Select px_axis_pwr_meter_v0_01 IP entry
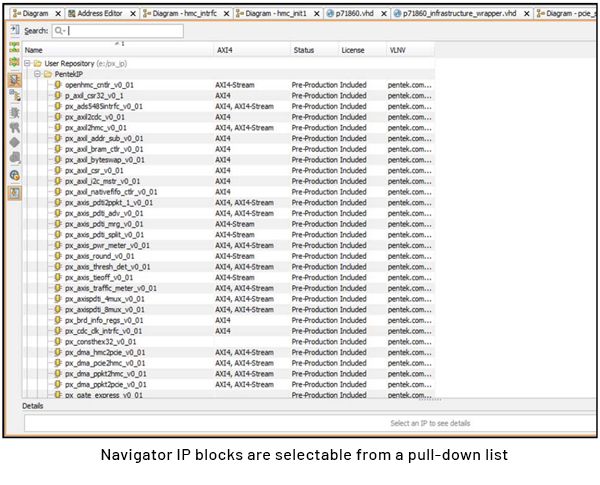 tap(107, 245)
